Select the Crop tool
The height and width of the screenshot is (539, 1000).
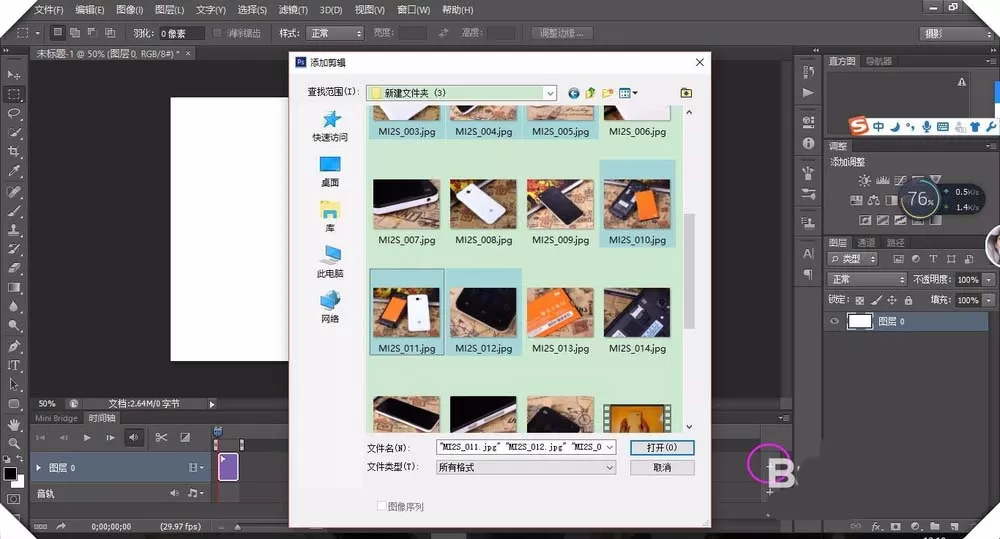coord(13,152)
